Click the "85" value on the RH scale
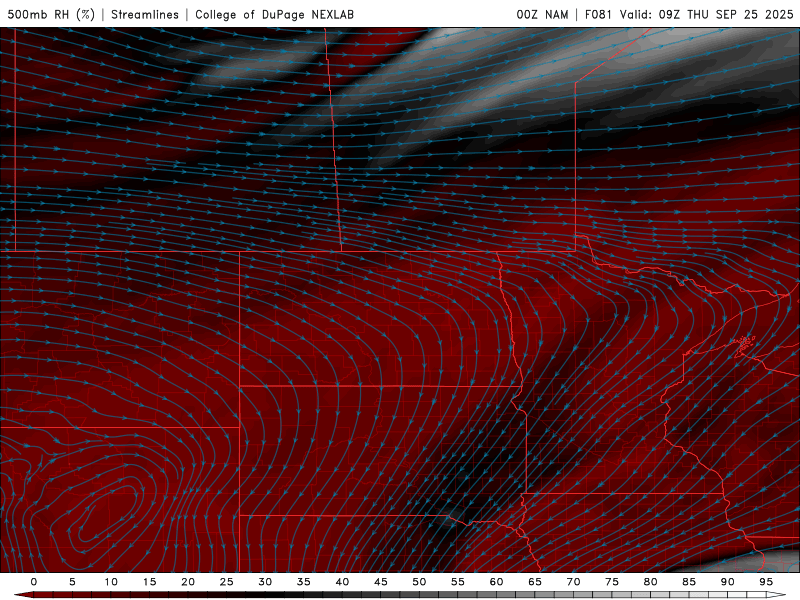 (x=689, y=582)
